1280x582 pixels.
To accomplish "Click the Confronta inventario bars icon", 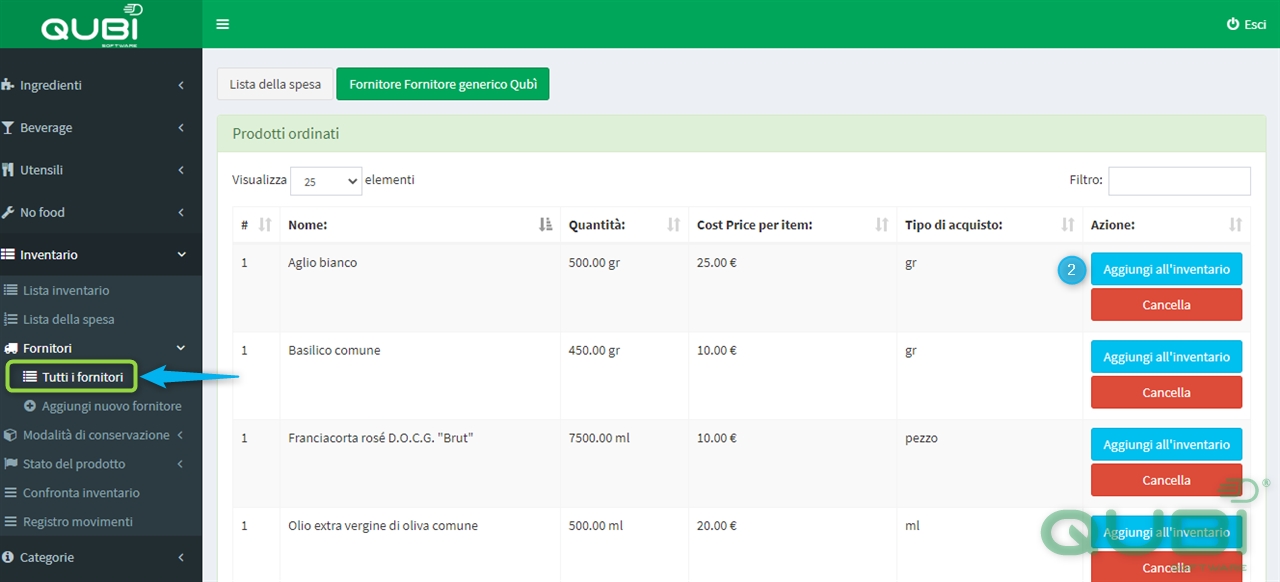I will (x=11, y=493).
